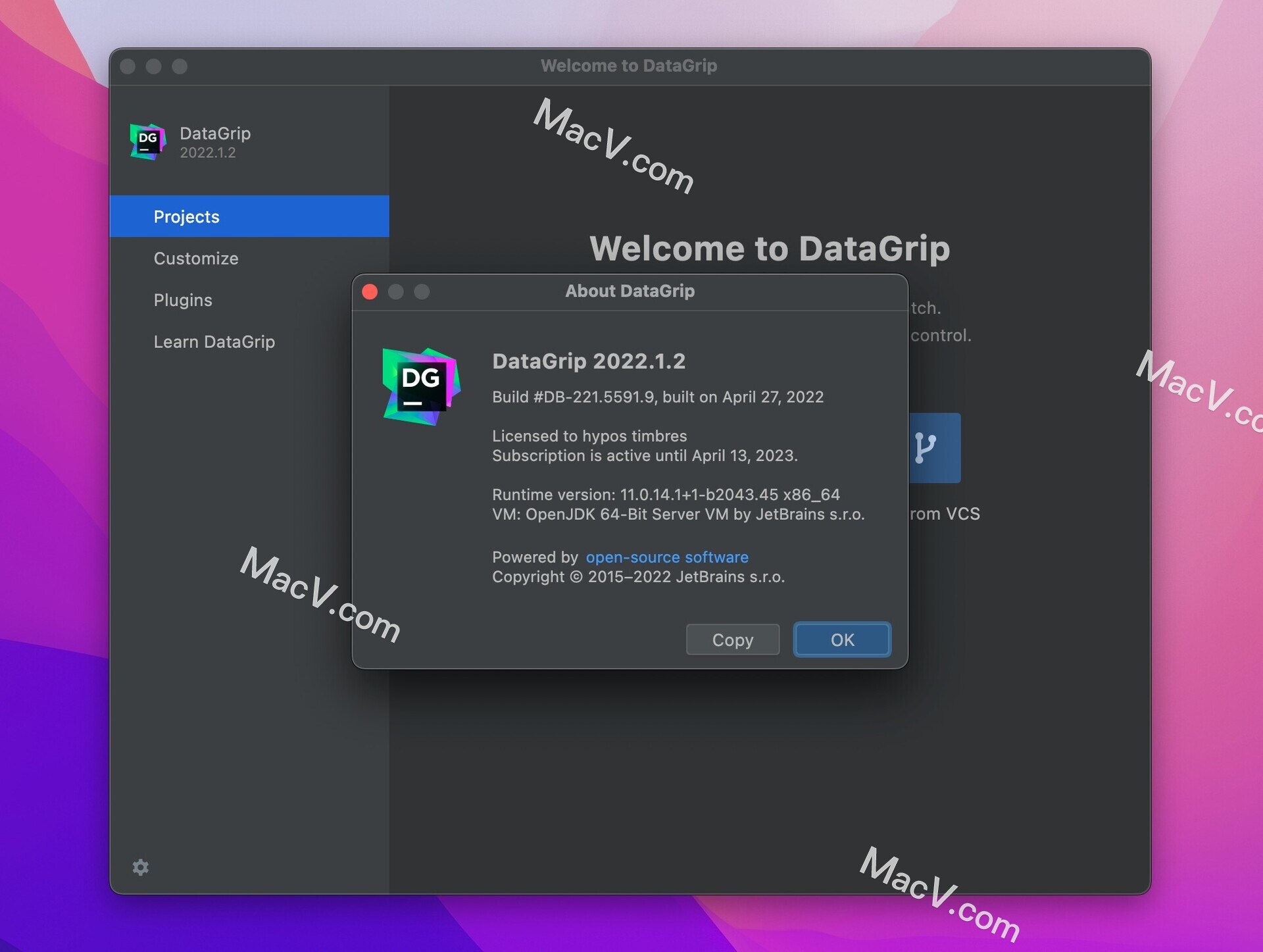Viewport: 1263px width, 952px height.
Task: Open the Learn DataGrip section
Action: 214,342
